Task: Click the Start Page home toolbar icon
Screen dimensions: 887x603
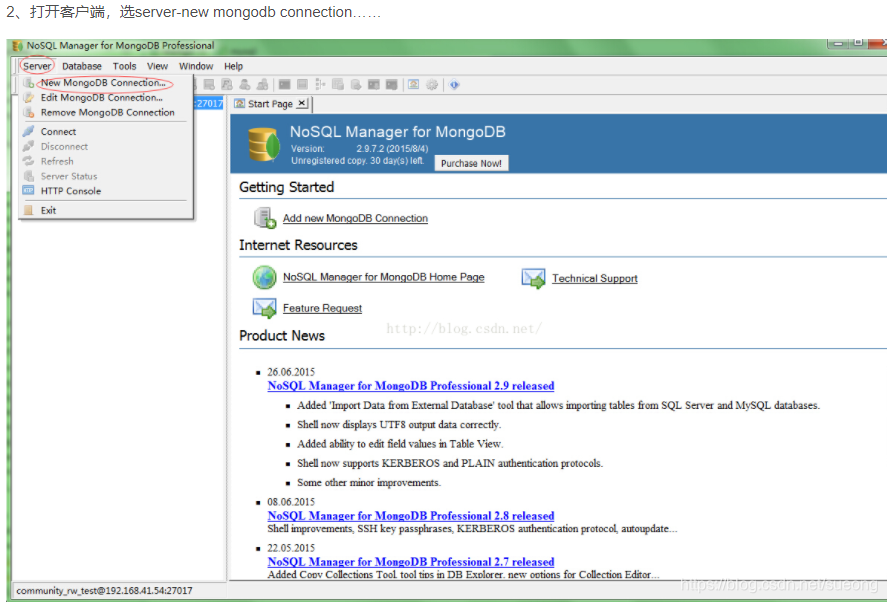Action: point(414,85)
